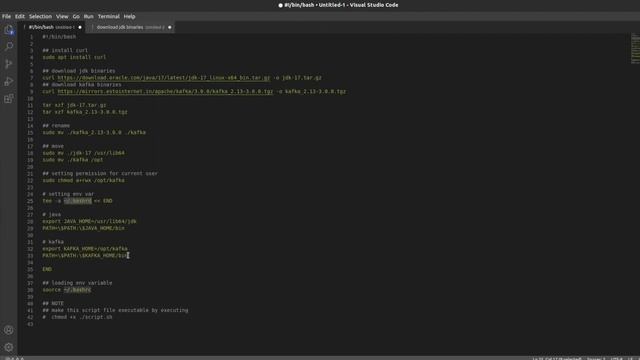Click 'sudo mv ./jdk-17 /usr/lib64' line
This screenshot has width=640, height=360.
(x=84, y=153)
